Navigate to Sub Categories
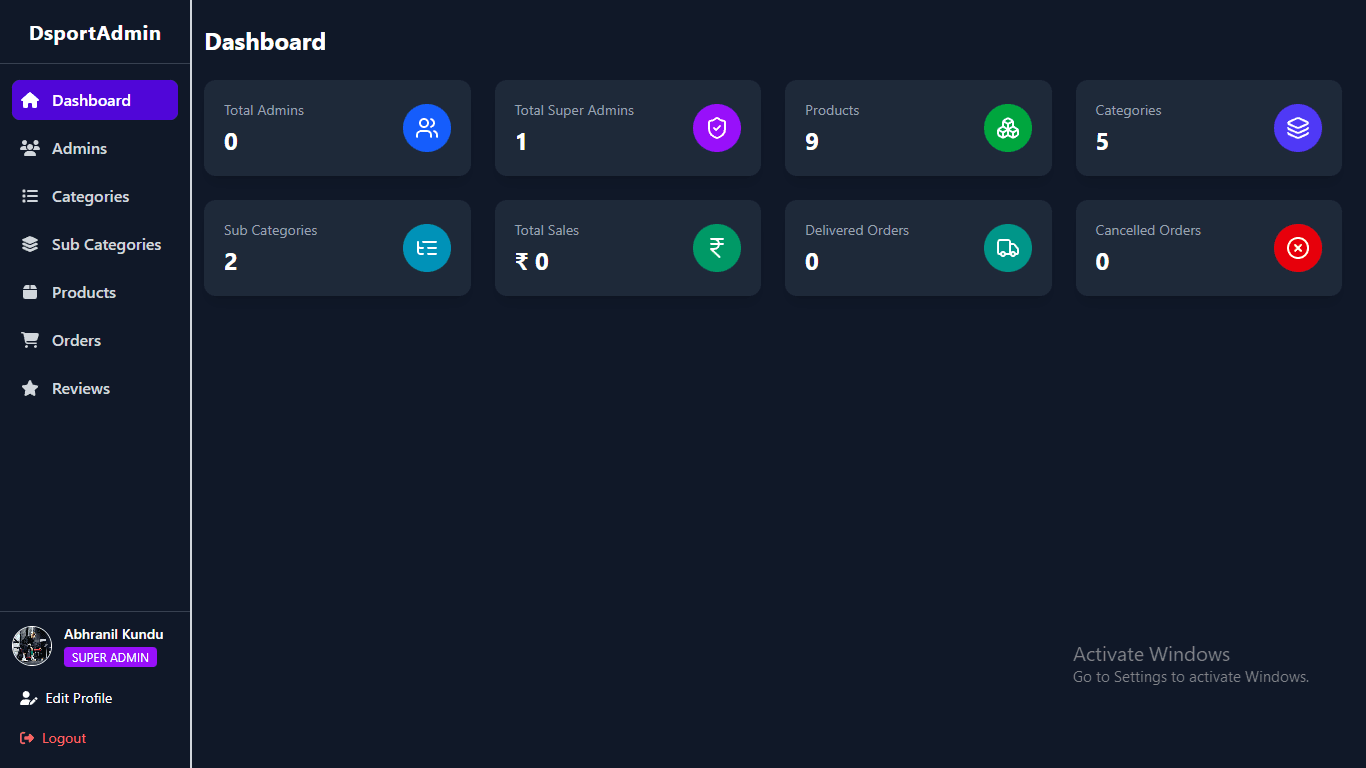 pyautogui.click(x=95, y=244)
